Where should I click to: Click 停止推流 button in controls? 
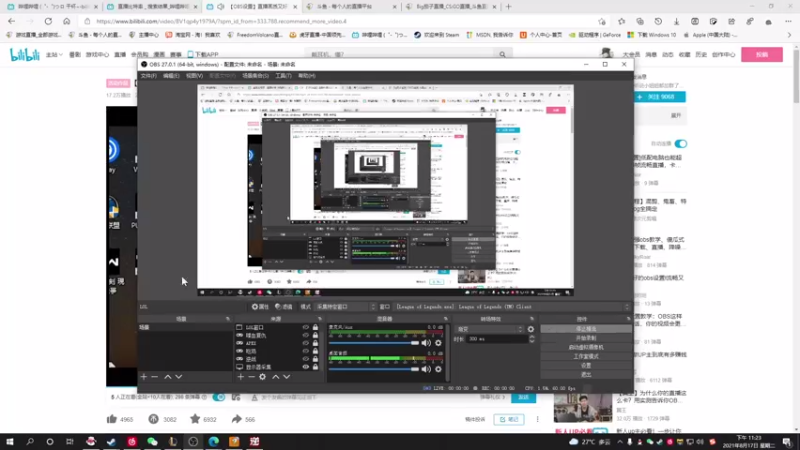(x=586, y=329)
